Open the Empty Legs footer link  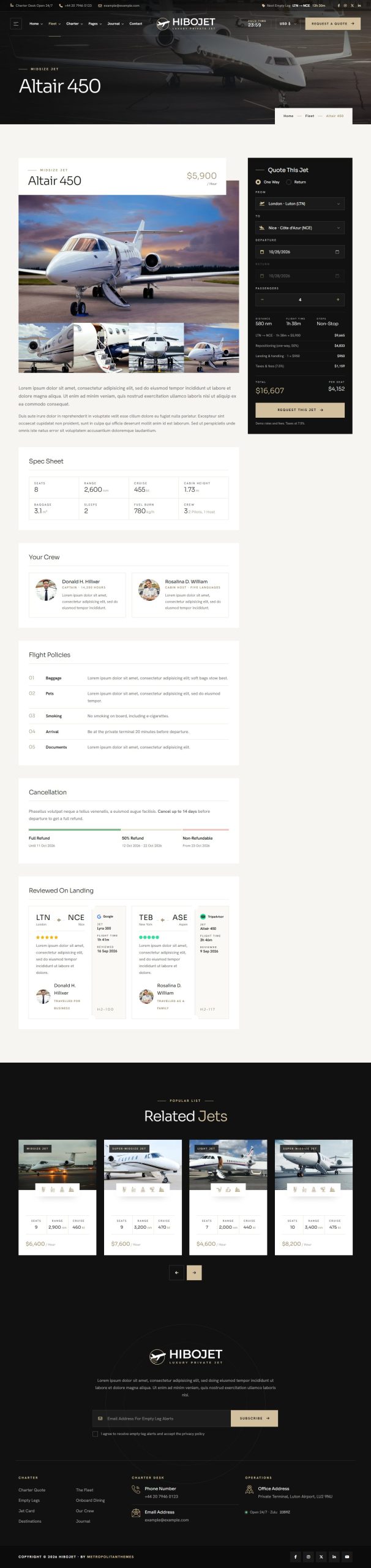tap(29, 1500)
